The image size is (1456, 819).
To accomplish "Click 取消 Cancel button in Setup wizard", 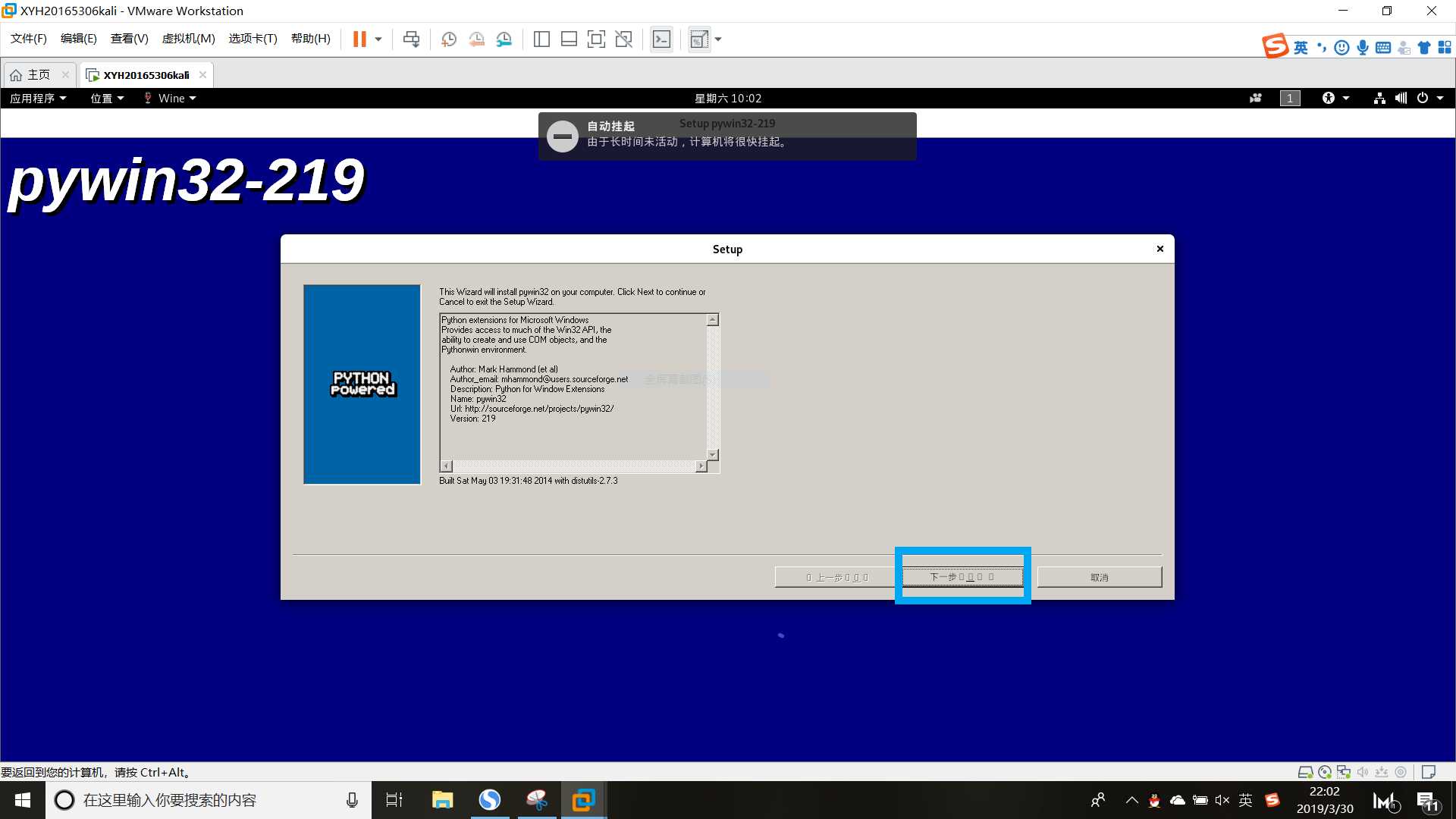I will tap(1100, 577).
